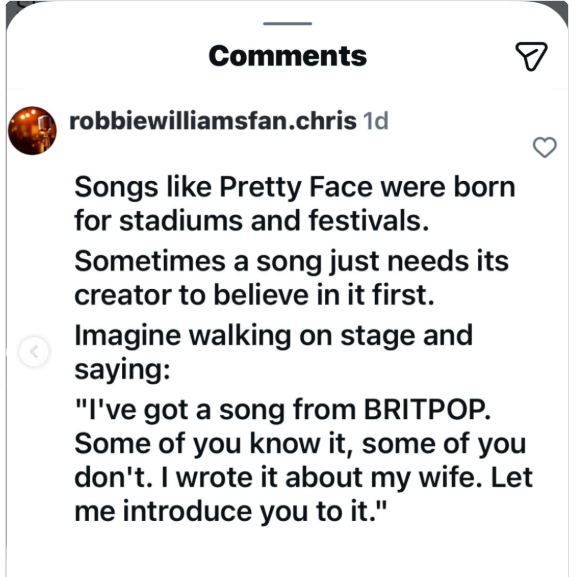Select the line mentioning Pretty Face

[x=295, y=188]
